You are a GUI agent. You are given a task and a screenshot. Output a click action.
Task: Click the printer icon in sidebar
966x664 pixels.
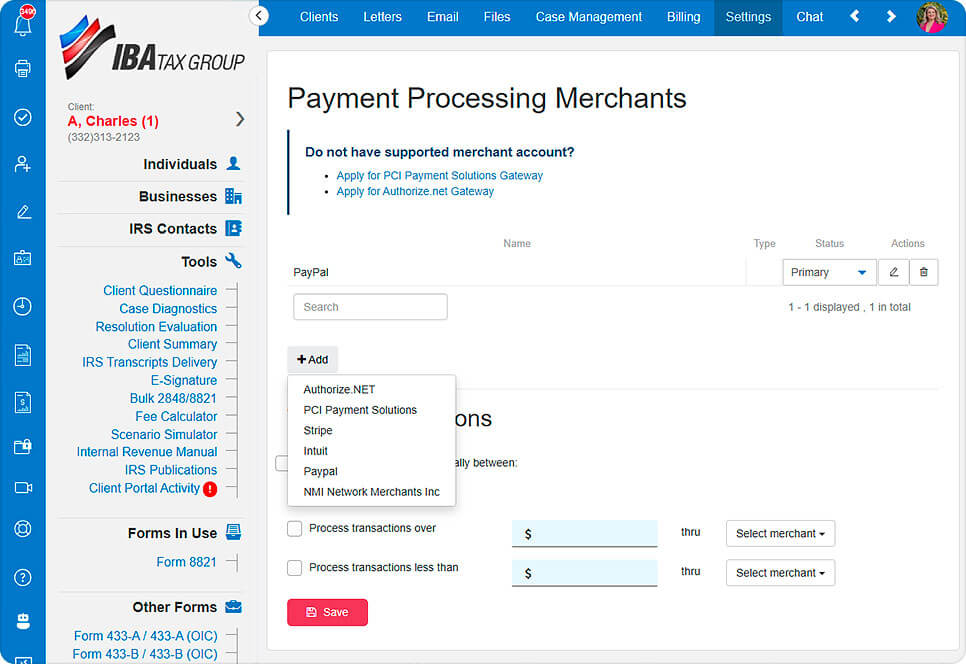coord(23,68)
